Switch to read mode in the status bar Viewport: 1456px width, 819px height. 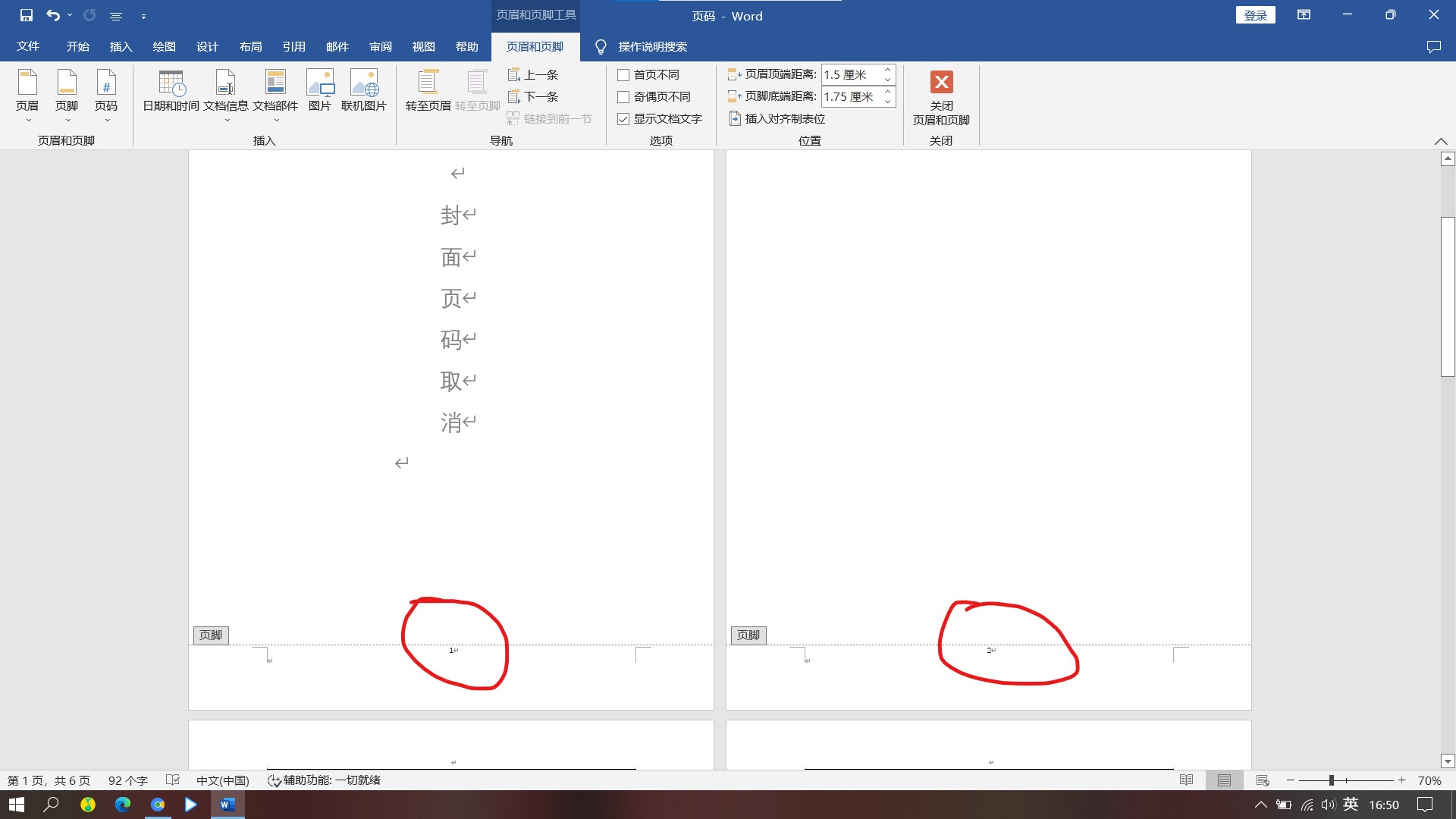1186,780
